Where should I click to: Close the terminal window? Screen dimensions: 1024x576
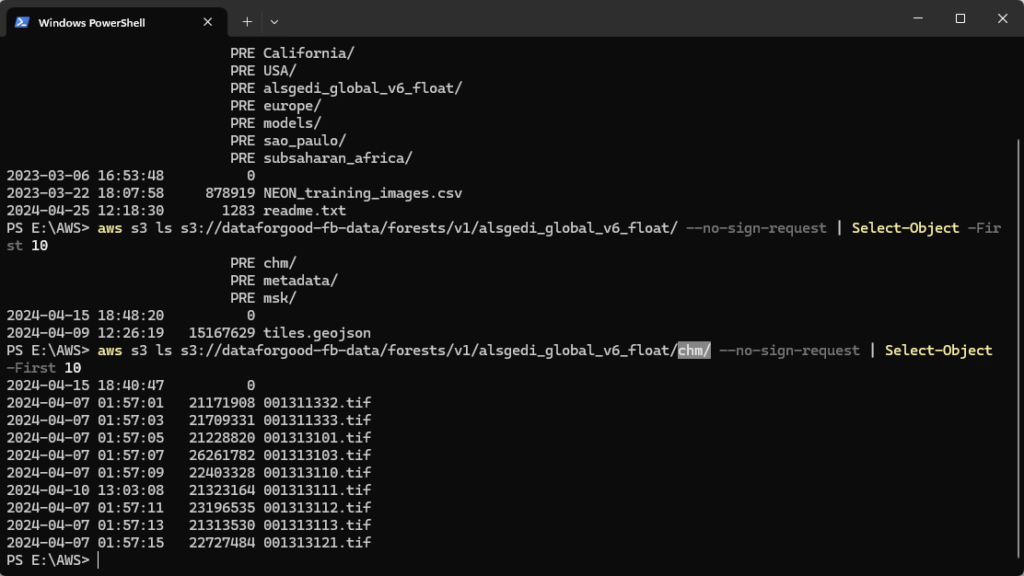pyautogui.click(x=1002, y=18)
